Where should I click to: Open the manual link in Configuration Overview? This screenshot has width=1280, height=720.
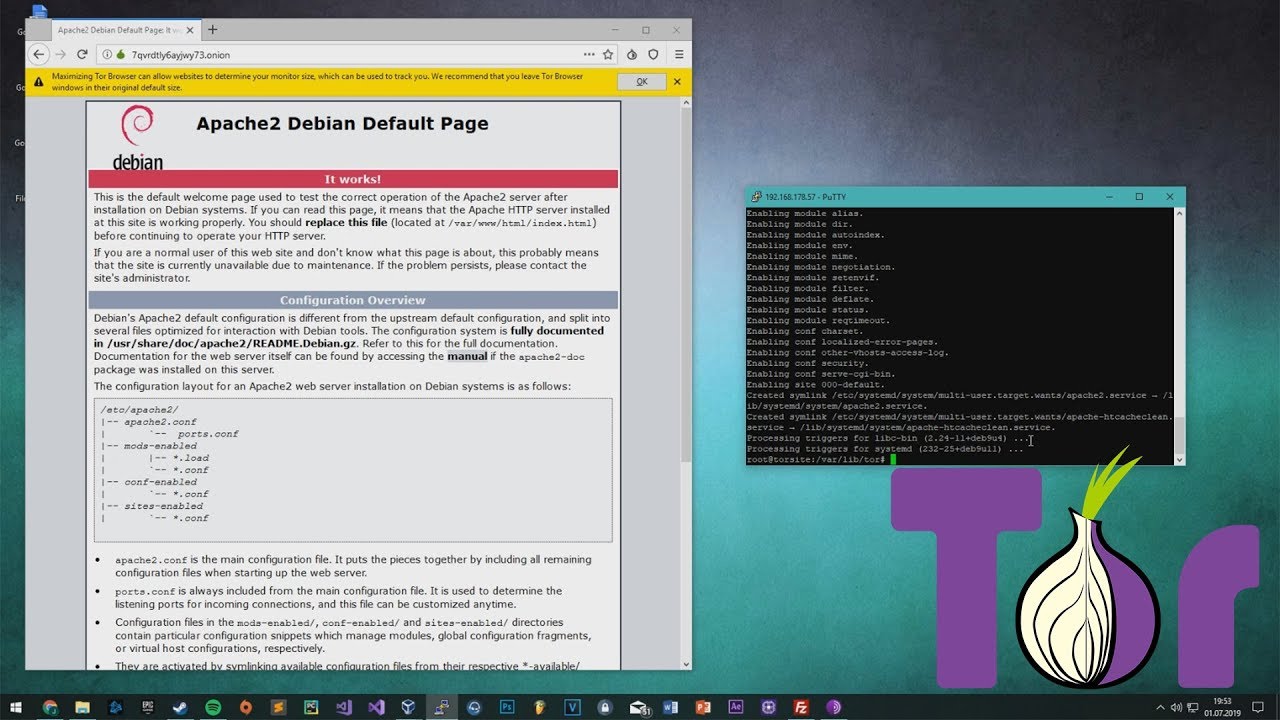pos(467,356)
